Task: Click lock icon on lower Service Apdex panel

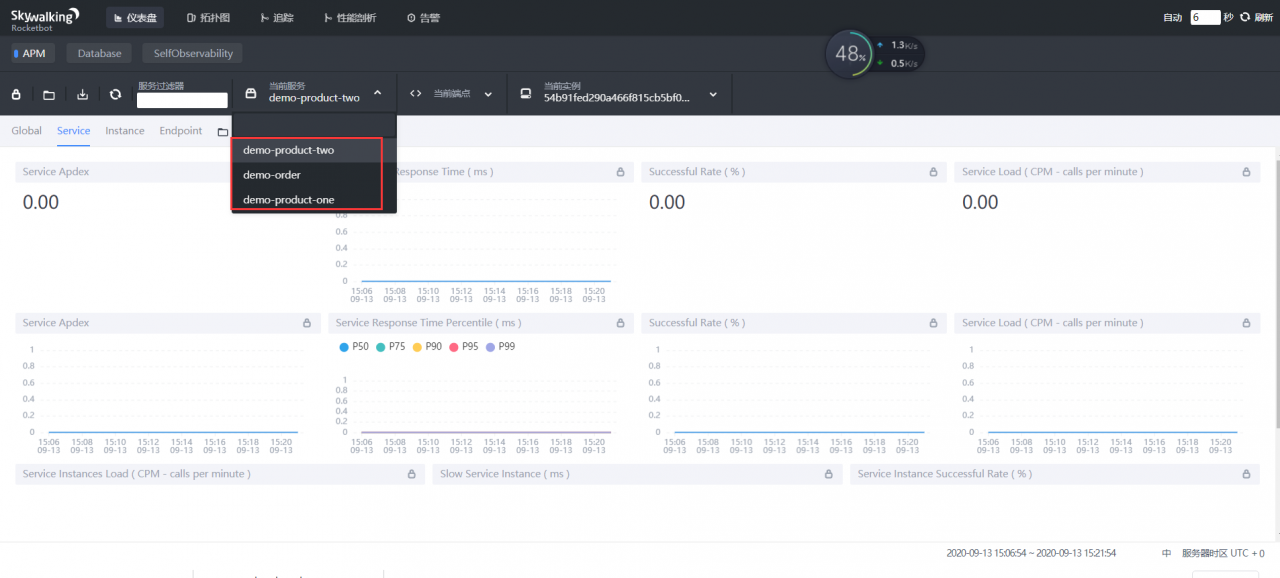Action: 307,323
